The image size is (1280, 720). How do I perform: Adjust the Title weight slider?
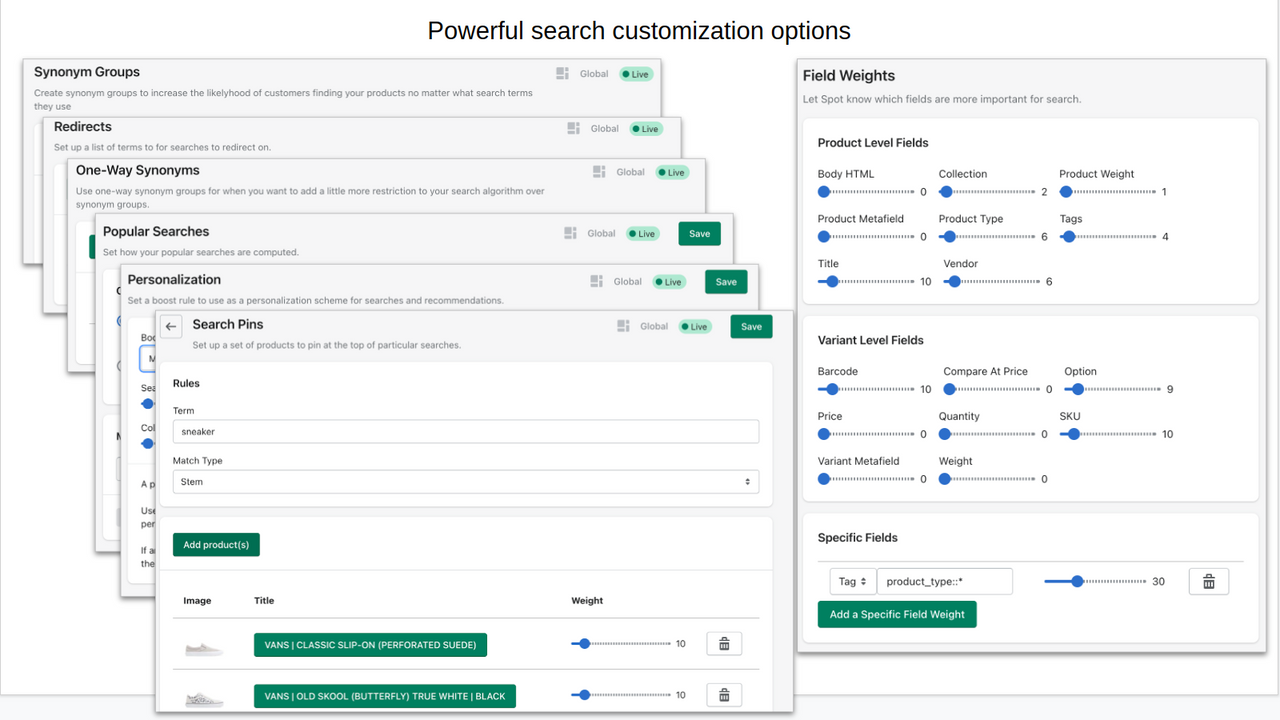pyautogui.click(x=866, y=282)
